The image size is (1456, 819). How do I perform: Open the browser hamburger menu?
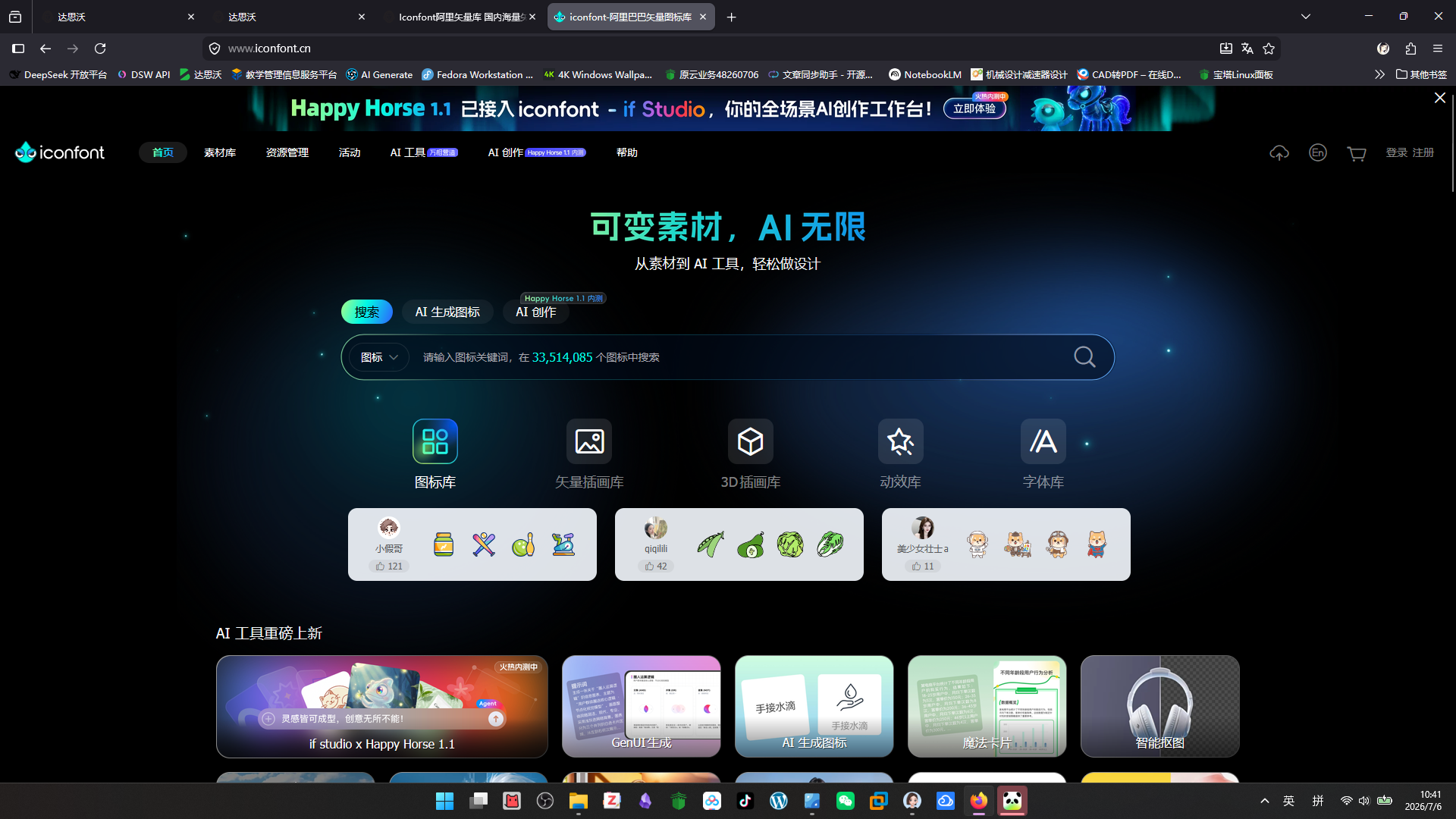(1438, 49)
